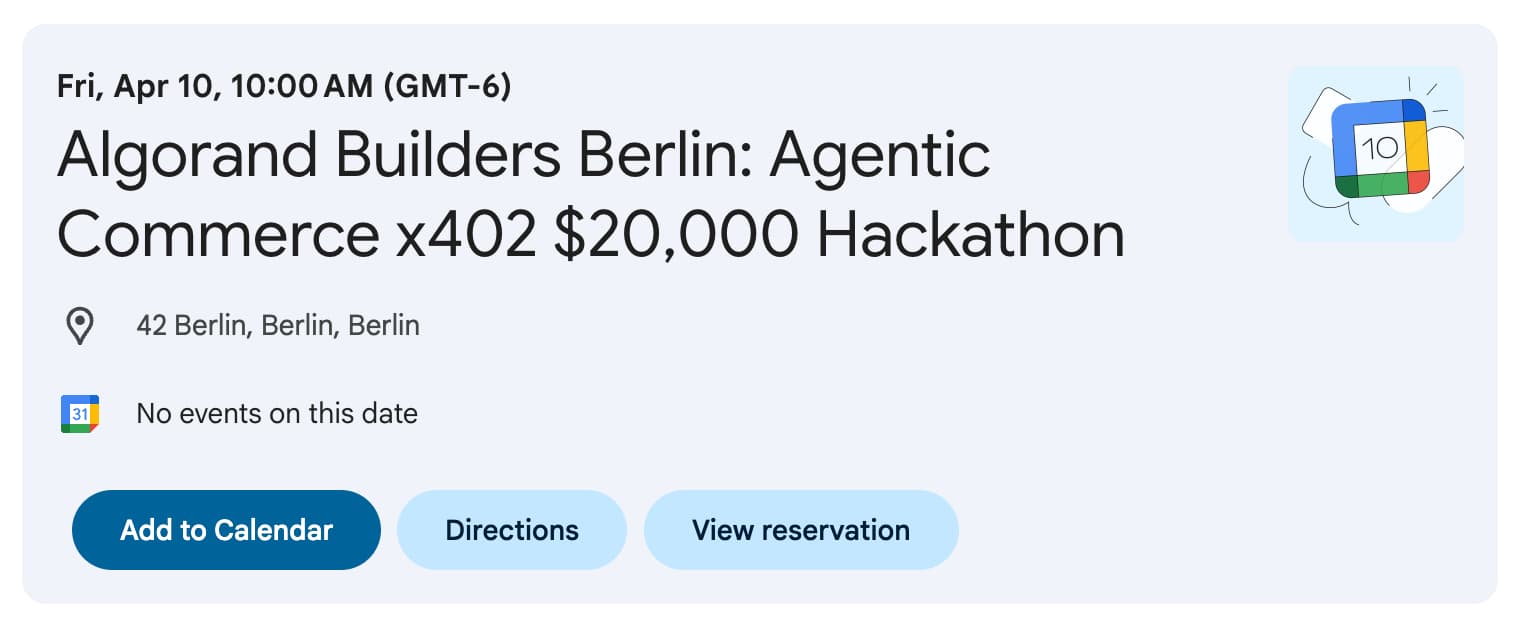Click the x402 text in the title
Viewport: 1516px width, 624px height.
[466, 236]
